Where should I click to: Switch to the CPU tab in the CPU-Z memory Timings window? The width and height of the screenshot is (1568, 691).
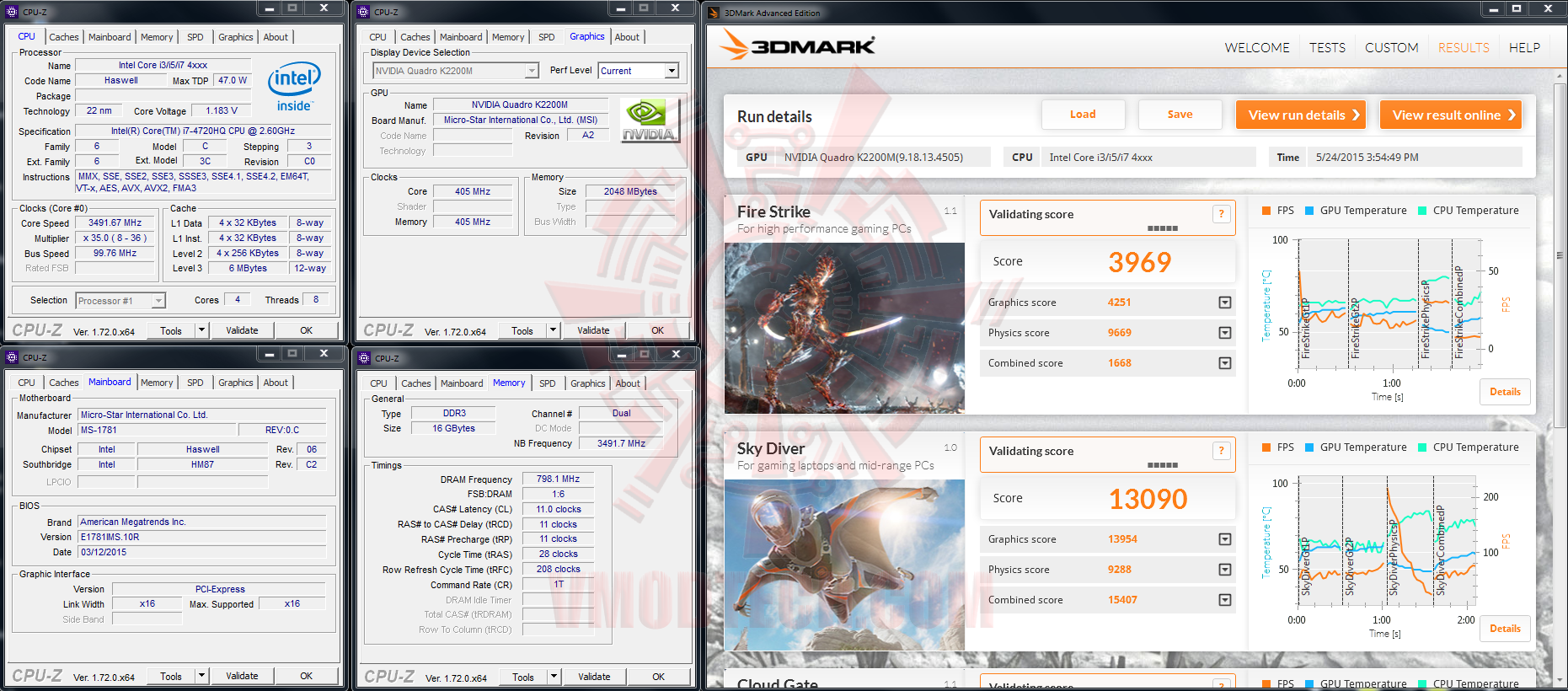pyautogui.click(x=379, y=383)
